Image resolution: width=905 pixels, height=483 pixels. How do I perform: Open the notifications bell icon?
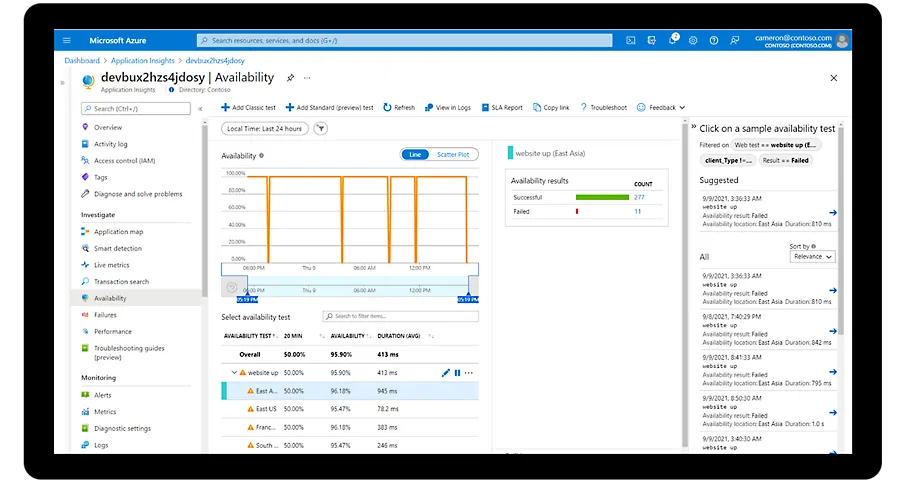(x=674, y=40)
